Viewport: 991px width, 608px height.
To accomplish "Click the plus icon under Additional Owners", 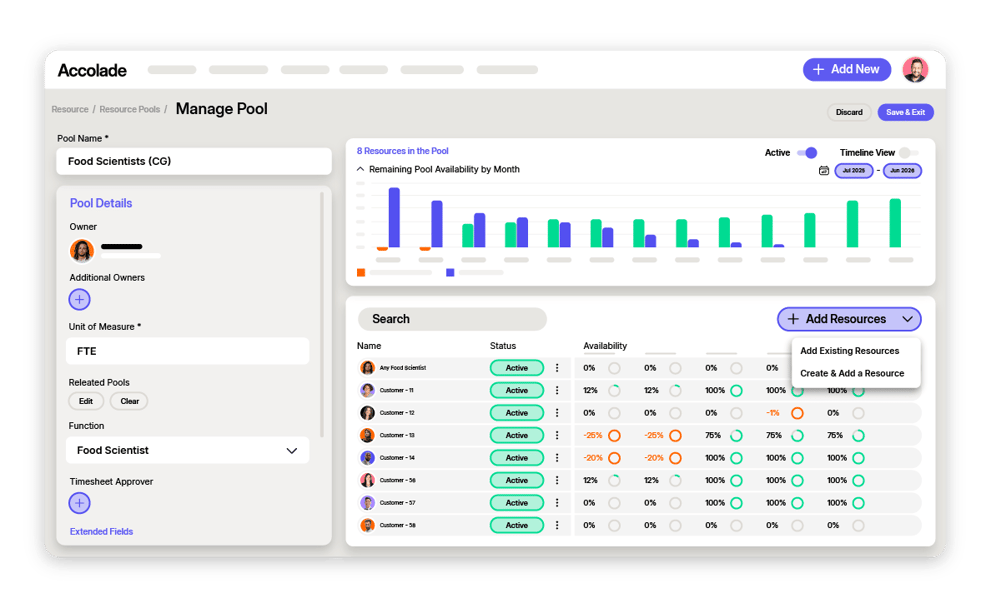I will pos(79,299).
